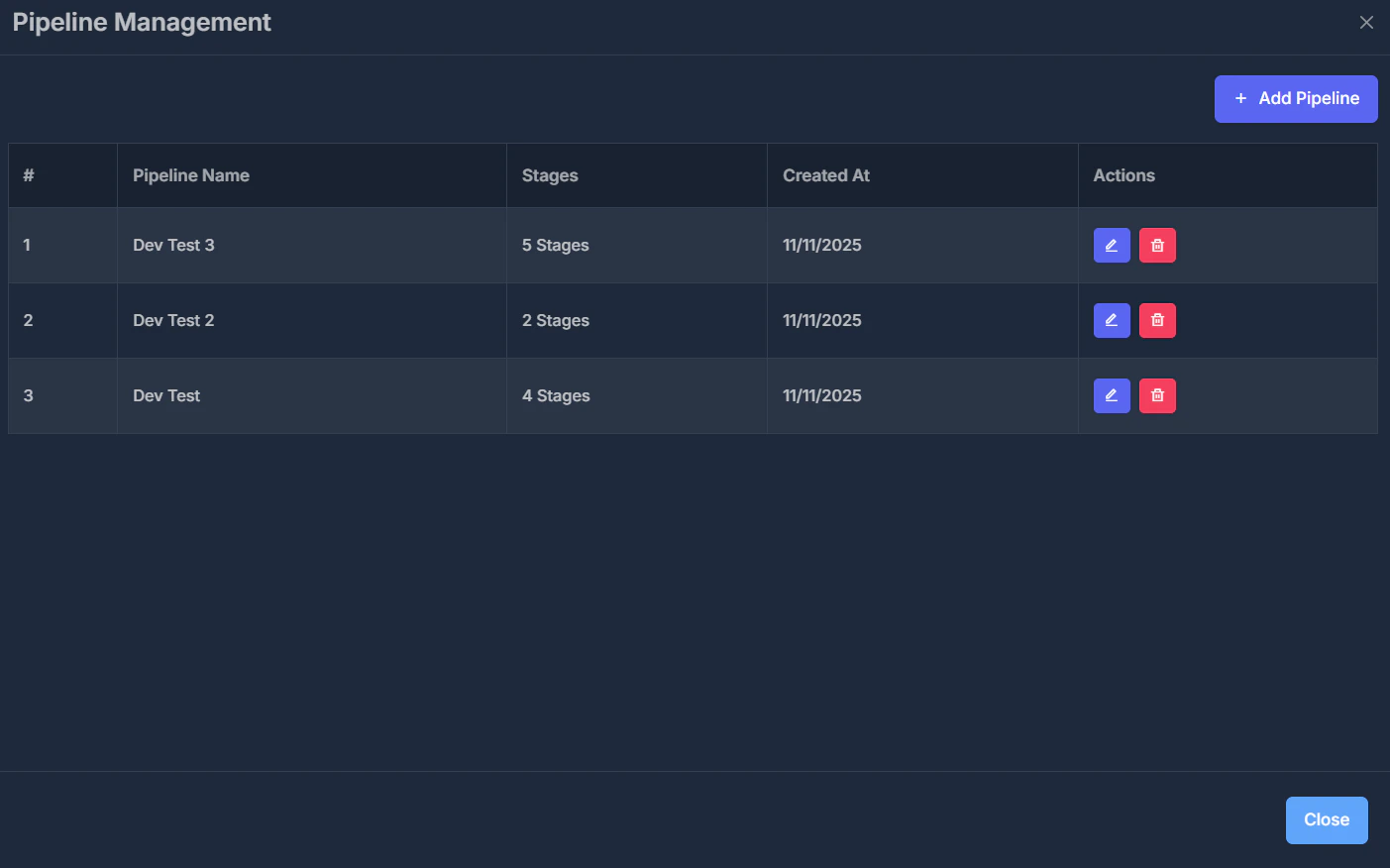Click the Add Pipeline button
This screenshot has height=868, width=1390.
(x=1296, y=98)
